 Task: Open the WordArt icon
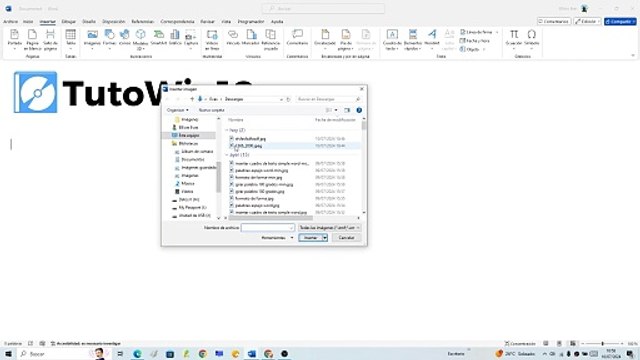pos(432,35)
